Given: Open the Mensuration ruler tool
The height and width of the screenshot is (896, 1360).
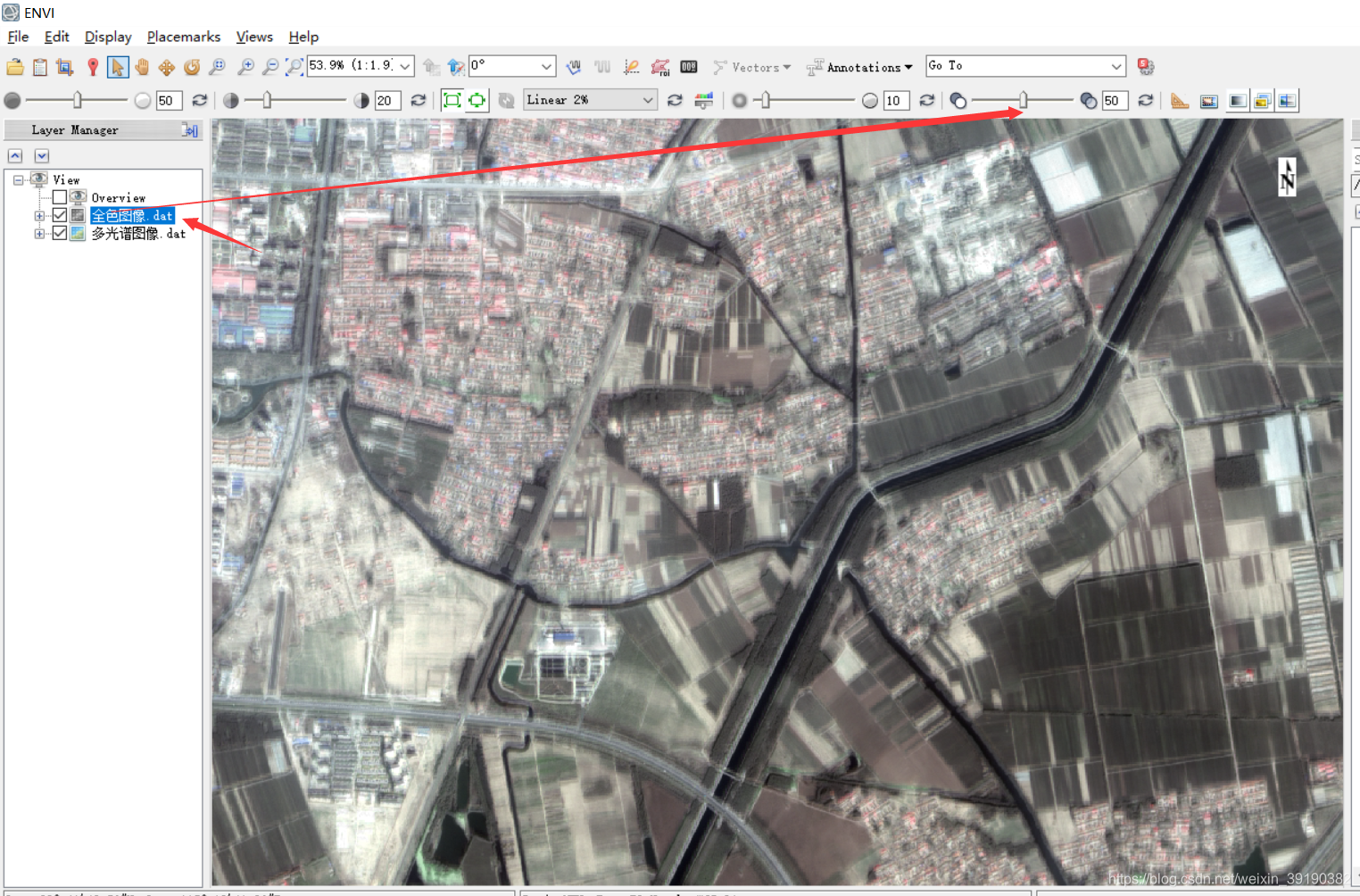Looking at the screenshot, I should pyautogui.click(x=1180, y=101).
